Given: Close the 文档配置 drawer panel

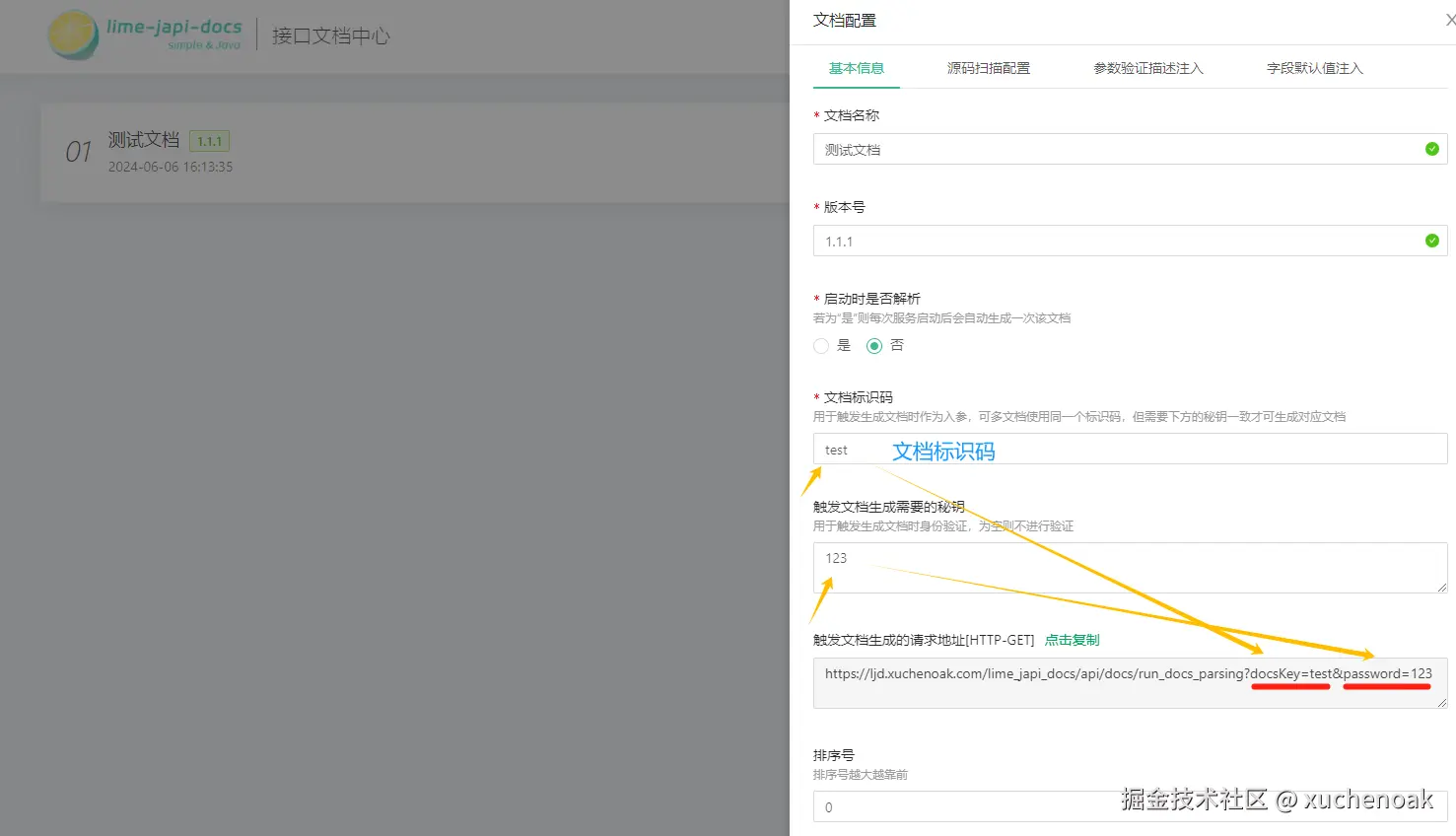Looking at the screenshot, I should tap(1450, 20).
